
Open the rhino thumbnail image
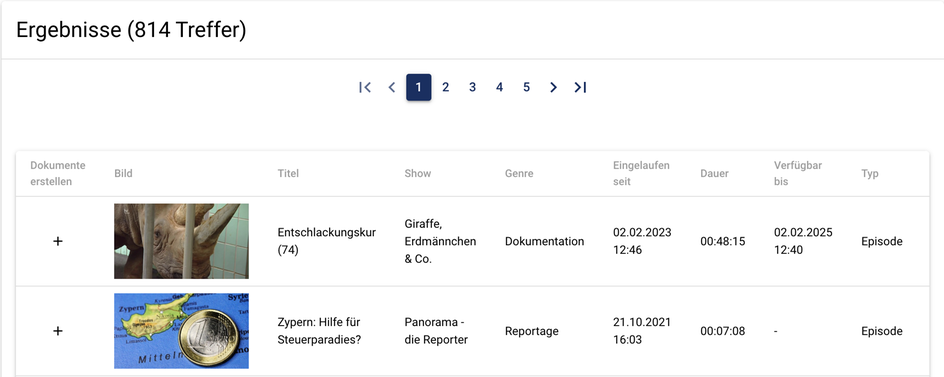[181, 241]
